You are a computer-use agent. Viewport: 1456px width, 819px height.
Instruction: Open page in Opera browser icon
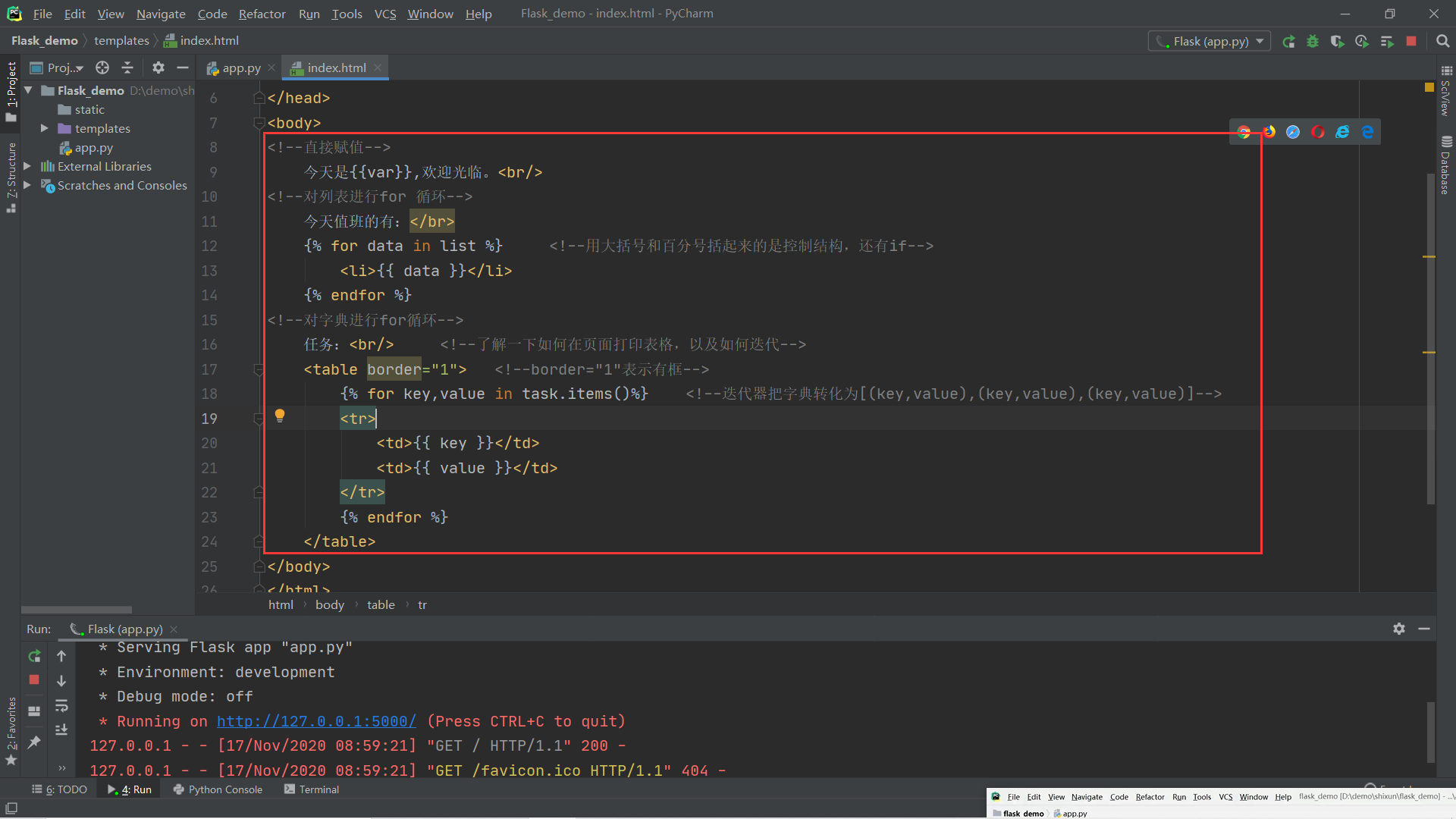(x=1318, y=132)
